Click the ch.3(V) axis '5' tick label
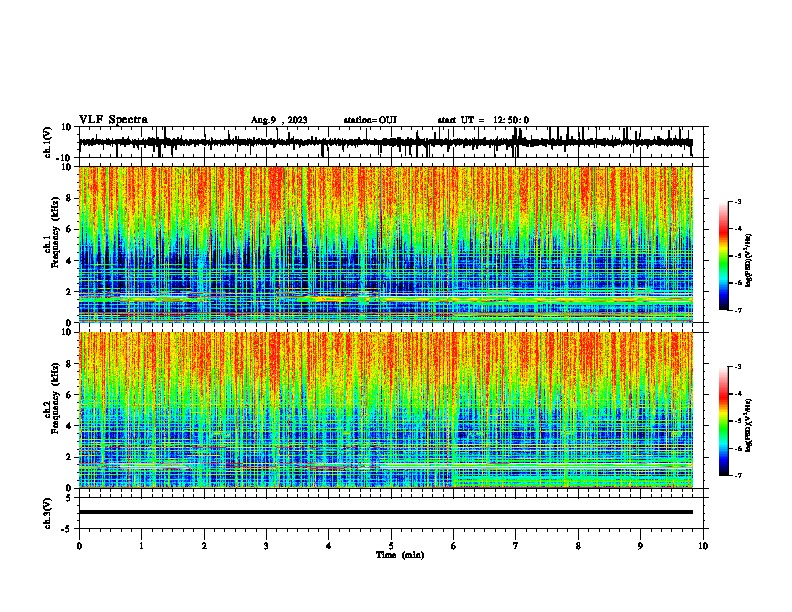The width and height of the screenshot is (792, 612). pyautogui.click(x=69, y=497)
